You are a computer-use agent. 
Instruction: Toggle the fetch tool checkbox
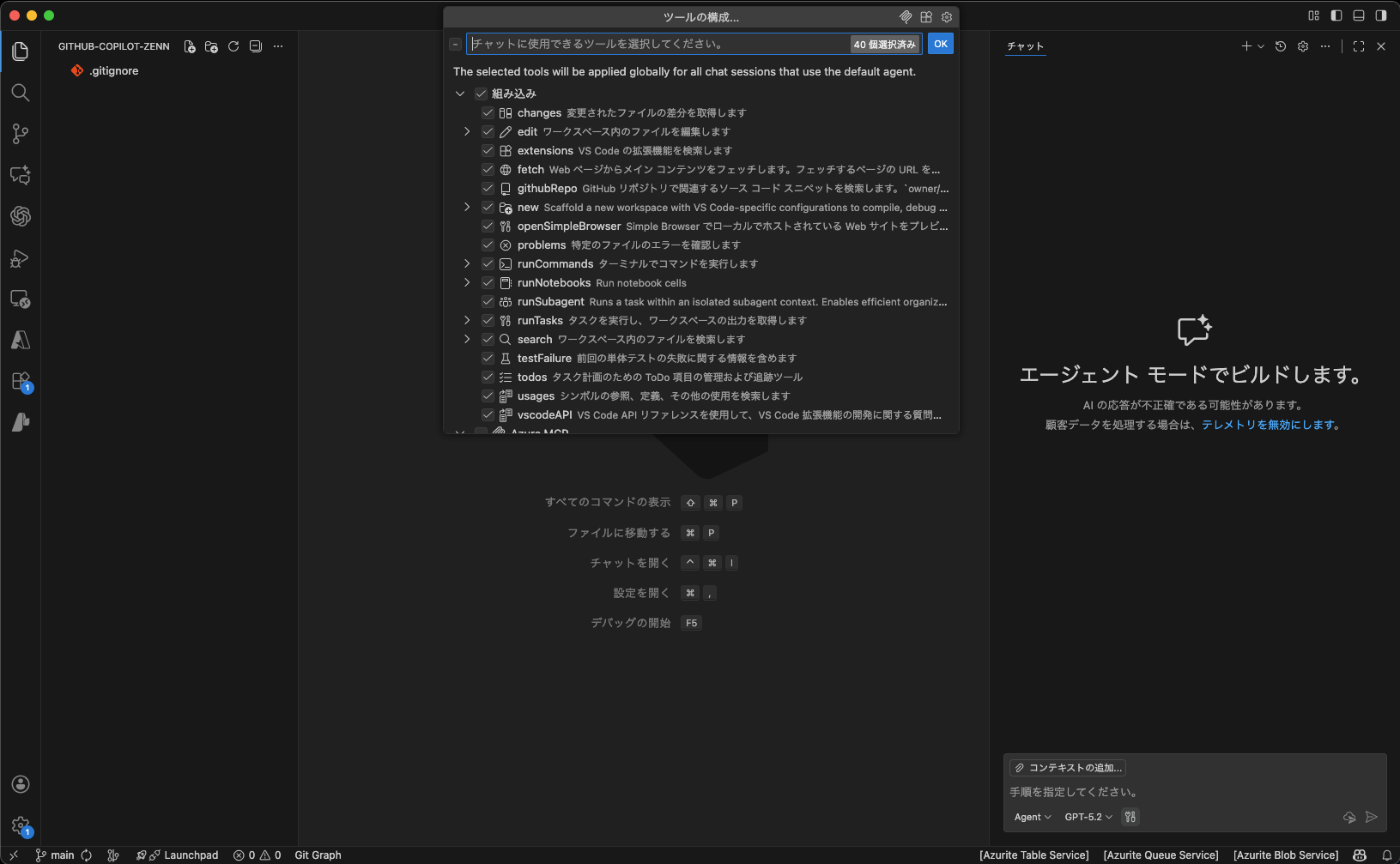click(x=488, y=170)
